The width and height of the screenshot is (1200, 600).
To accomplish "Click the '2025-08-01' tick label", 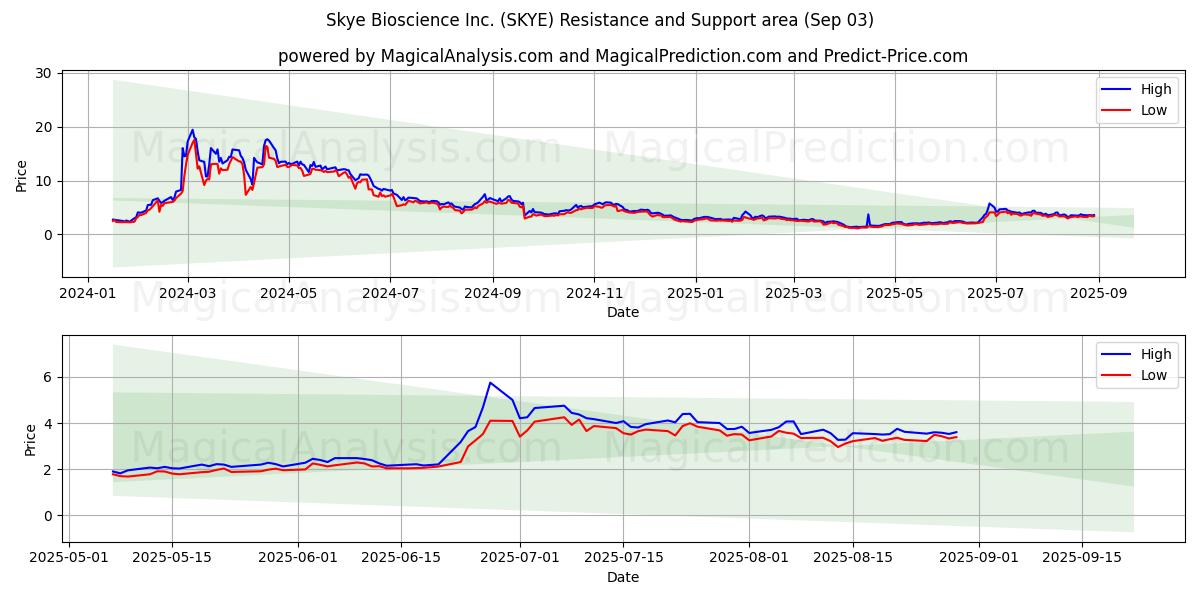I will 748,558.
